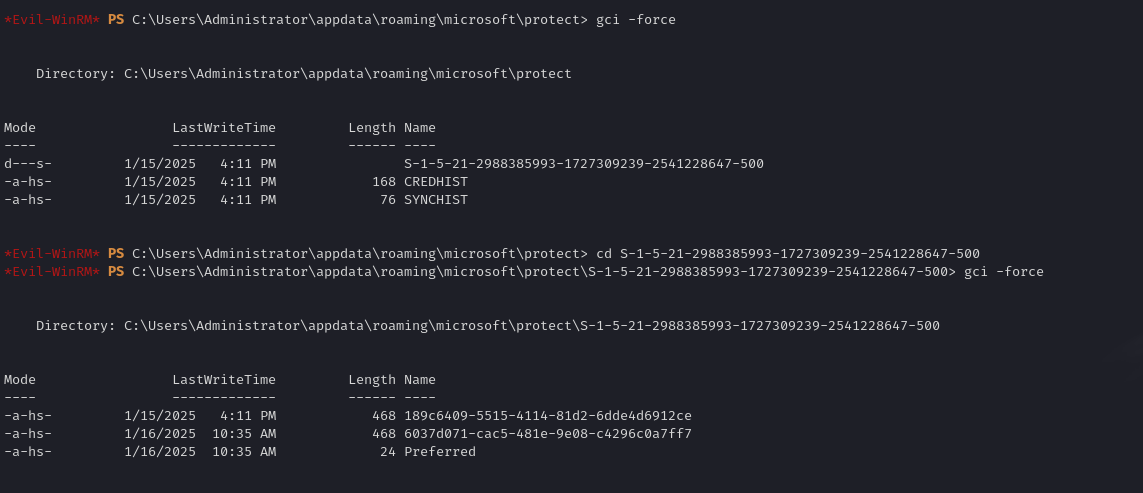This screenshot has width=1143, height=493.
Task: Click the cd S-1-5-21 command text
Action: click(787, 254)
